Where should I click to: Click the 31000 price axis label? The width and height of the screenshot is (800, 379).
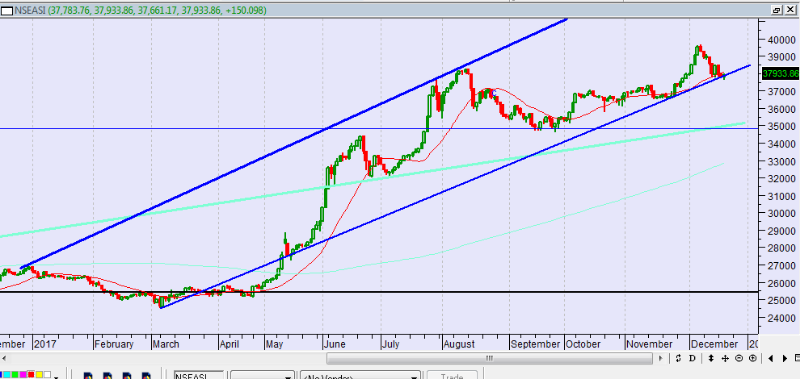[x=783, y=196]
